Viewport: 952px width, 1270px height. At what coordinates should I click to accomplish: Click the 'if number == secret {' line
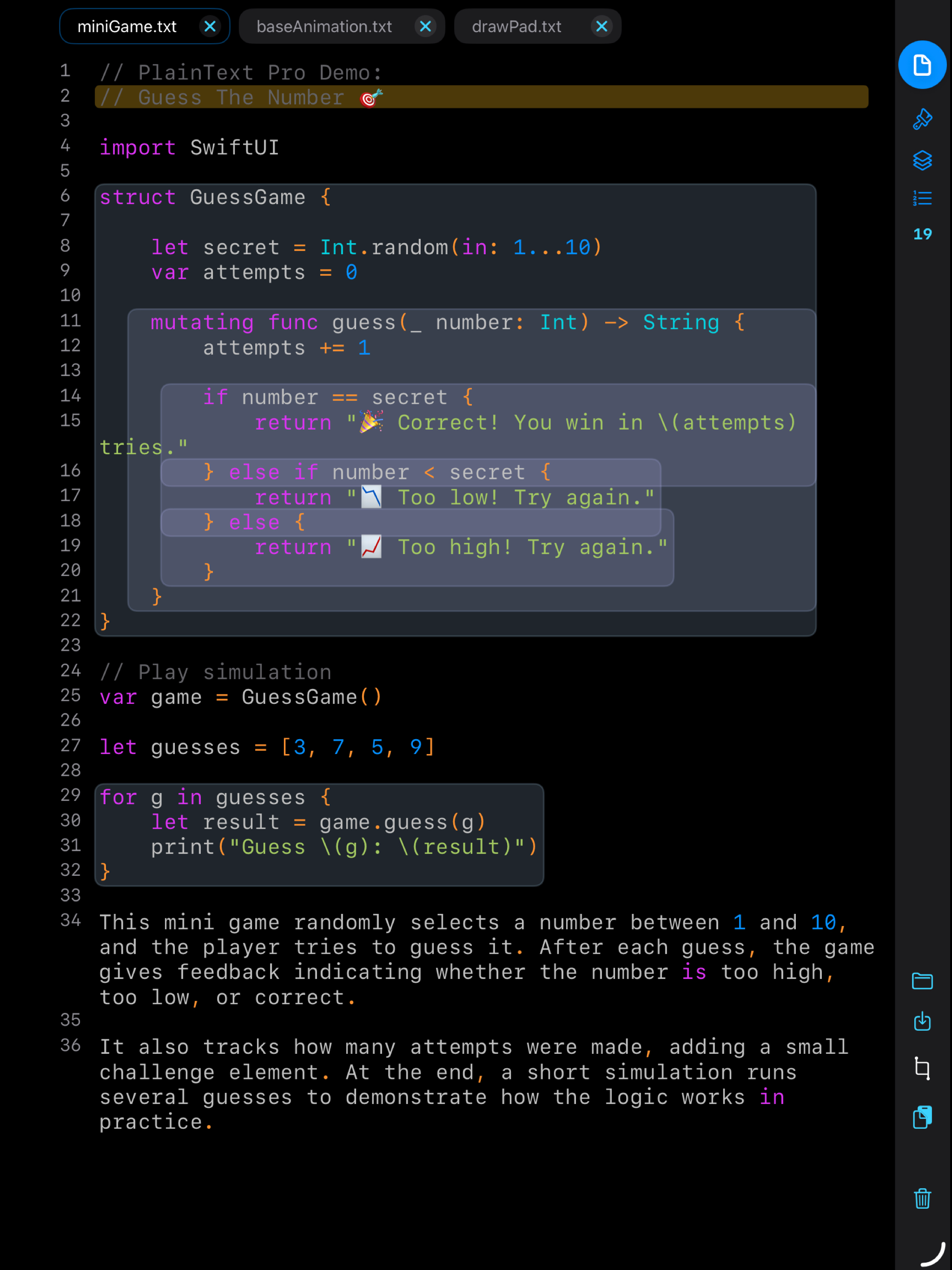[337, 397]
